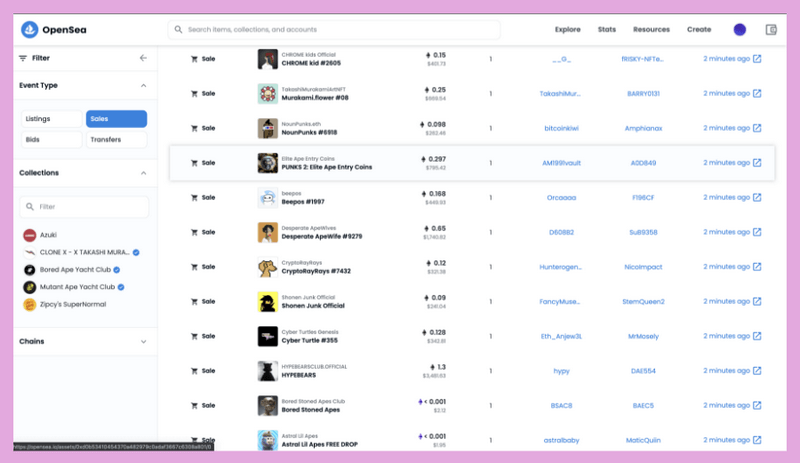Click cart icon in CHROME kid sale row

(194, 59)
